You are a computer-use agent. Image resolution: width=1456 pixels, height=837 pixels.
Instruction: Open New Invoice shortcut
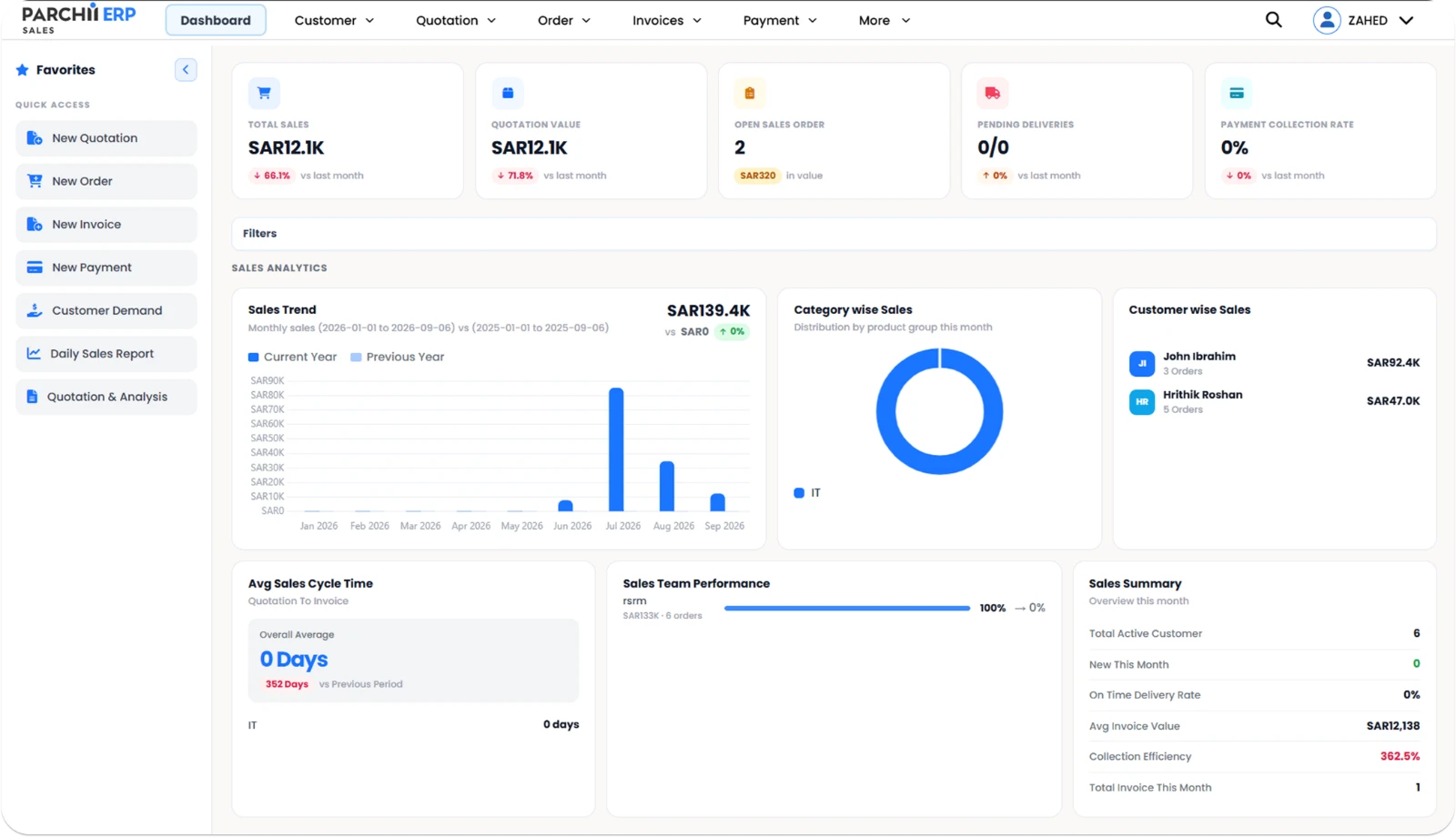[x=106, y=225]
